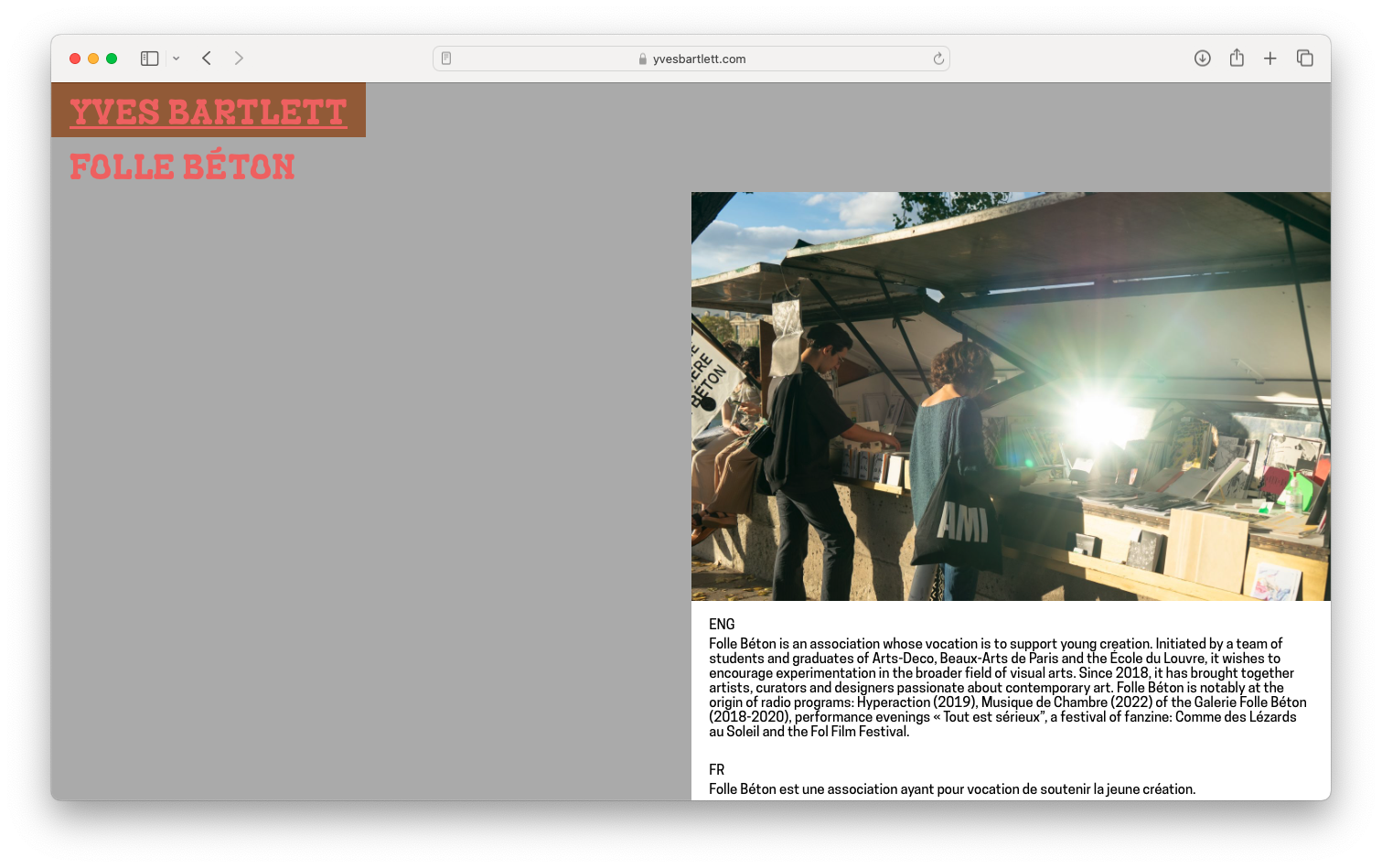Show the downloads list
1382x868 pixels.
(x=1202, y=59)
